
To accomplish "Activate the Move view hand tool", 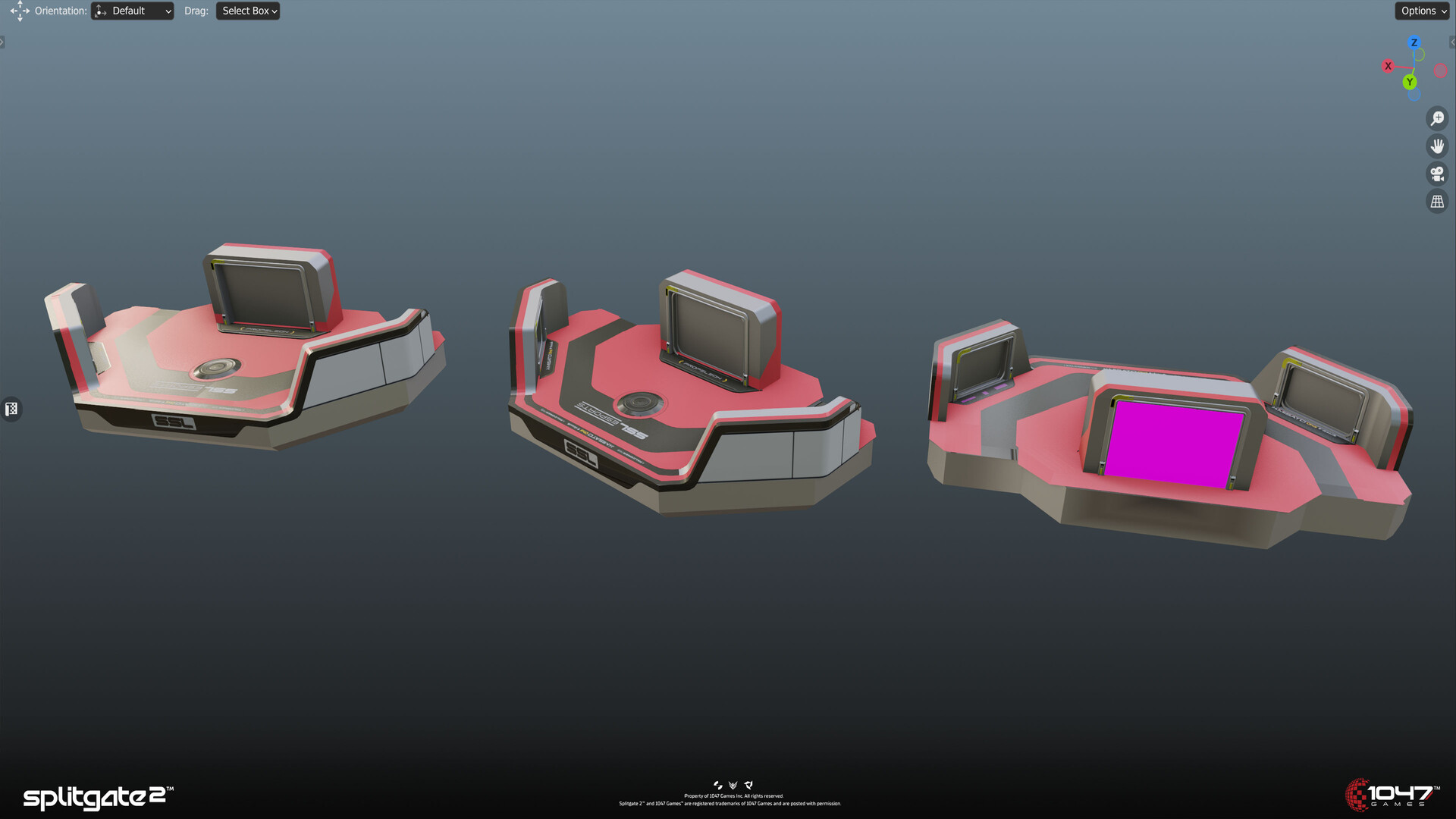I will pyautogui.click(x=1437, y=146).
